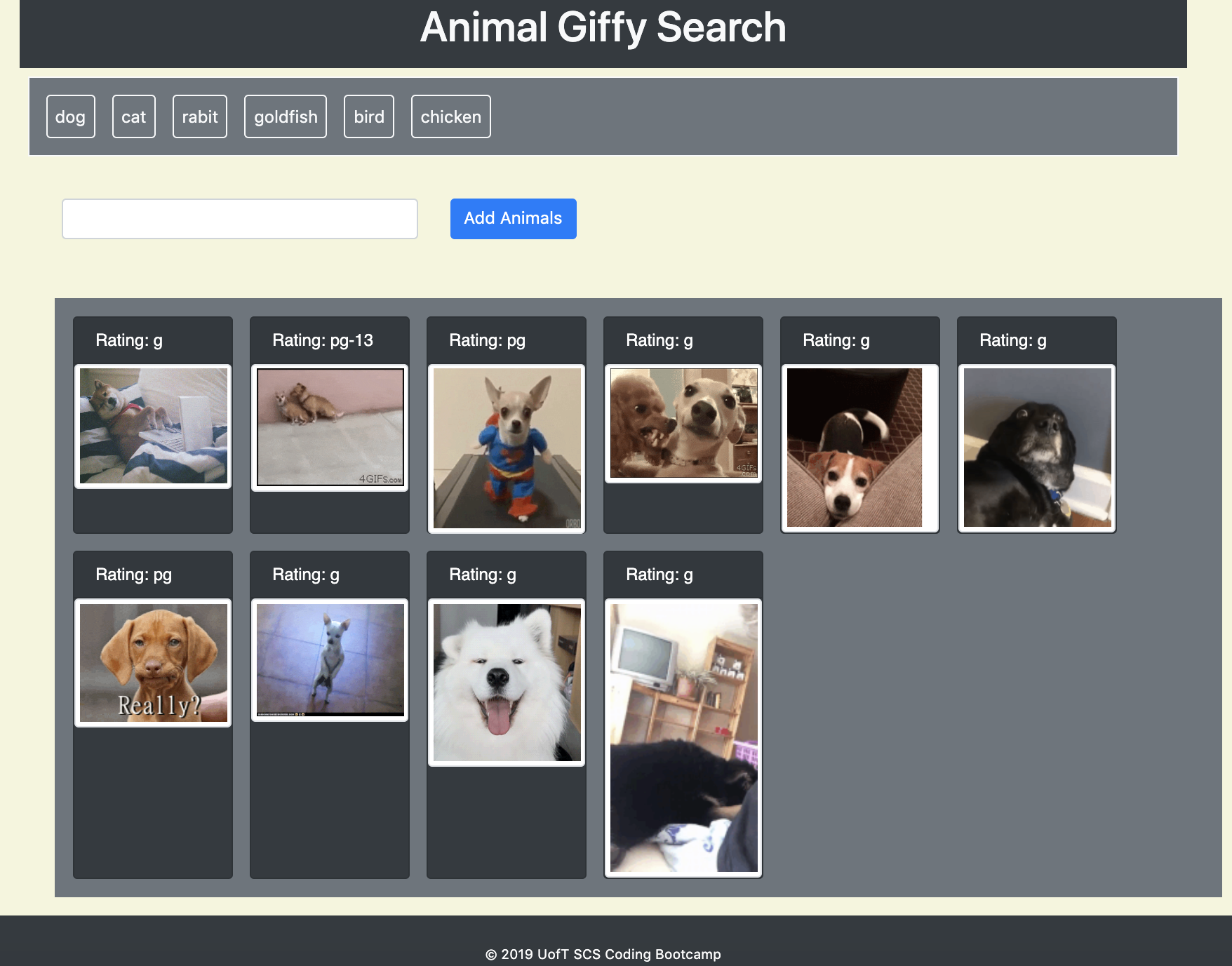
Task: Focus the animal name text input
Action: [x=240, y=219]
